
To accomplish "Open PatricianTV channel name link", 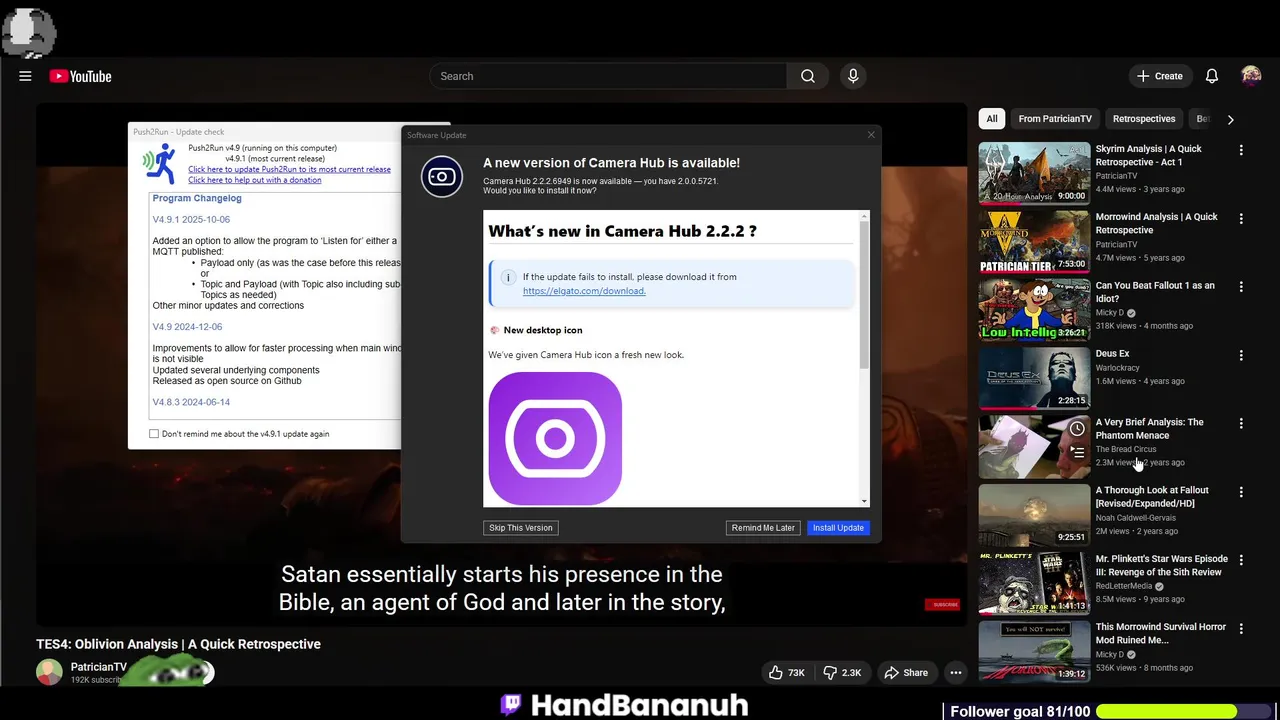I will tap(99, 667).
